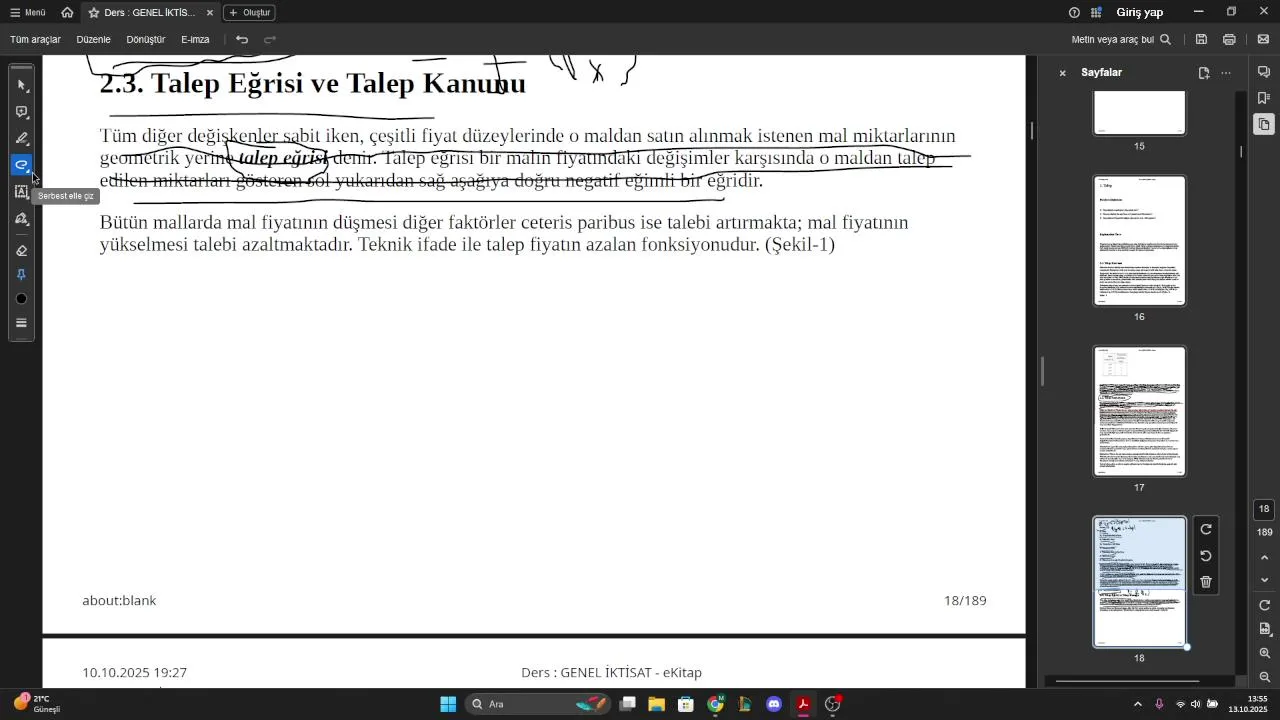The width and height of the screenshot is (1280, 720).
Task: Open the fill and sign pen tool
Action: pyautogui.click(x=22, y=219)
